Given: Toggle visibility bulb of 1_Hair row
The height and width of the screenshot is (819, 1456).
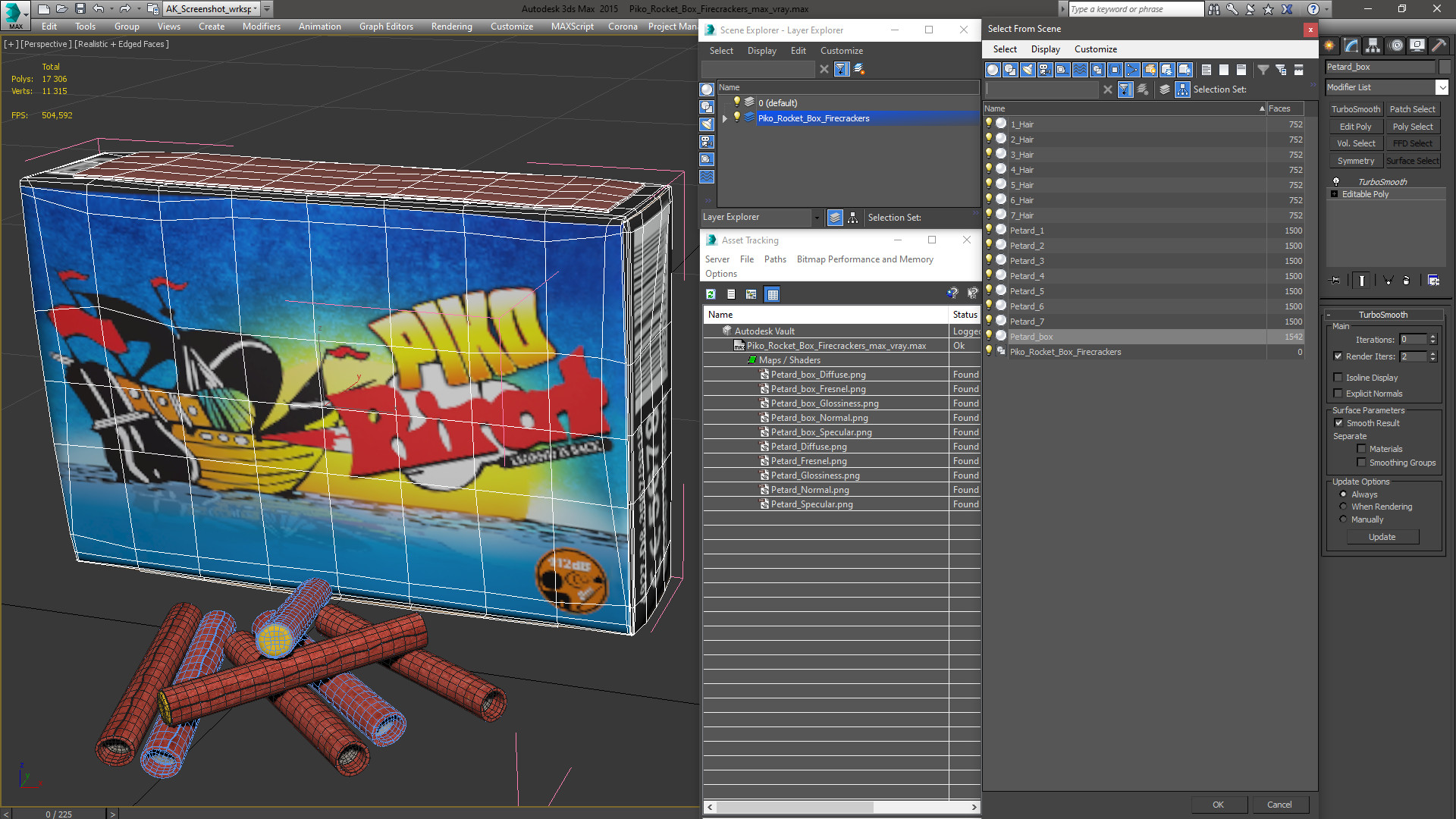Looking at the screenshot, I should tap(989, 124).
